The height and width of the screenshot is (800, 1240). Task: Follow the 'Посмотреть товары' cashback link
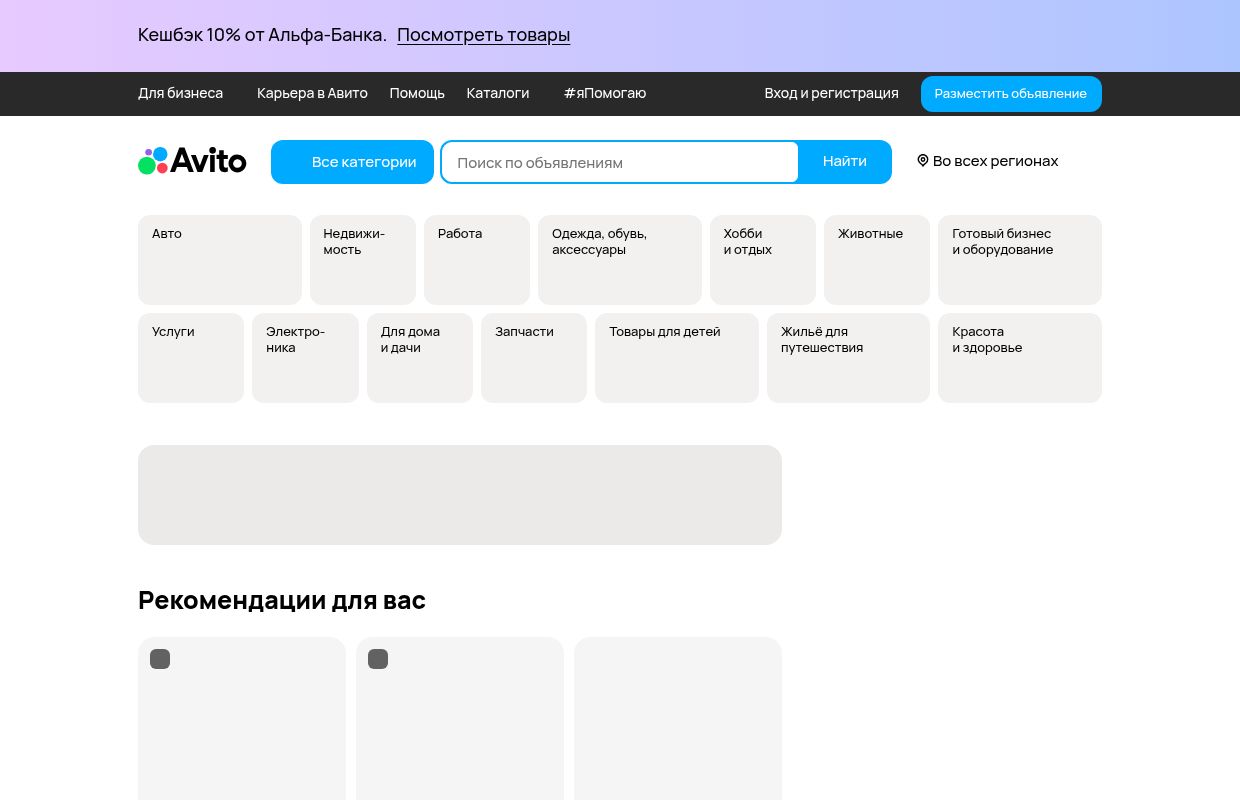[483, 34]
